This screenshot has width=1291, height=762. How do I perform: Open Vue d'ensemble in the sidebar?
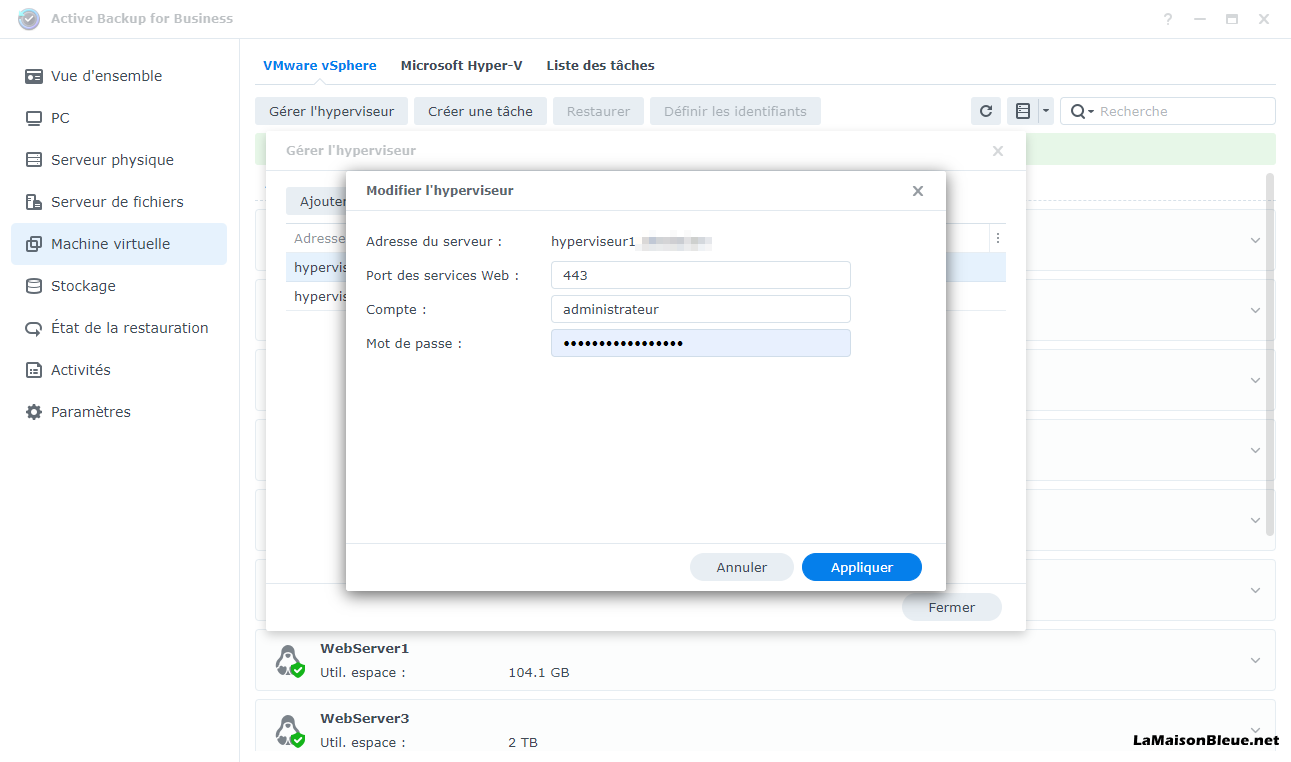(119, 76)
